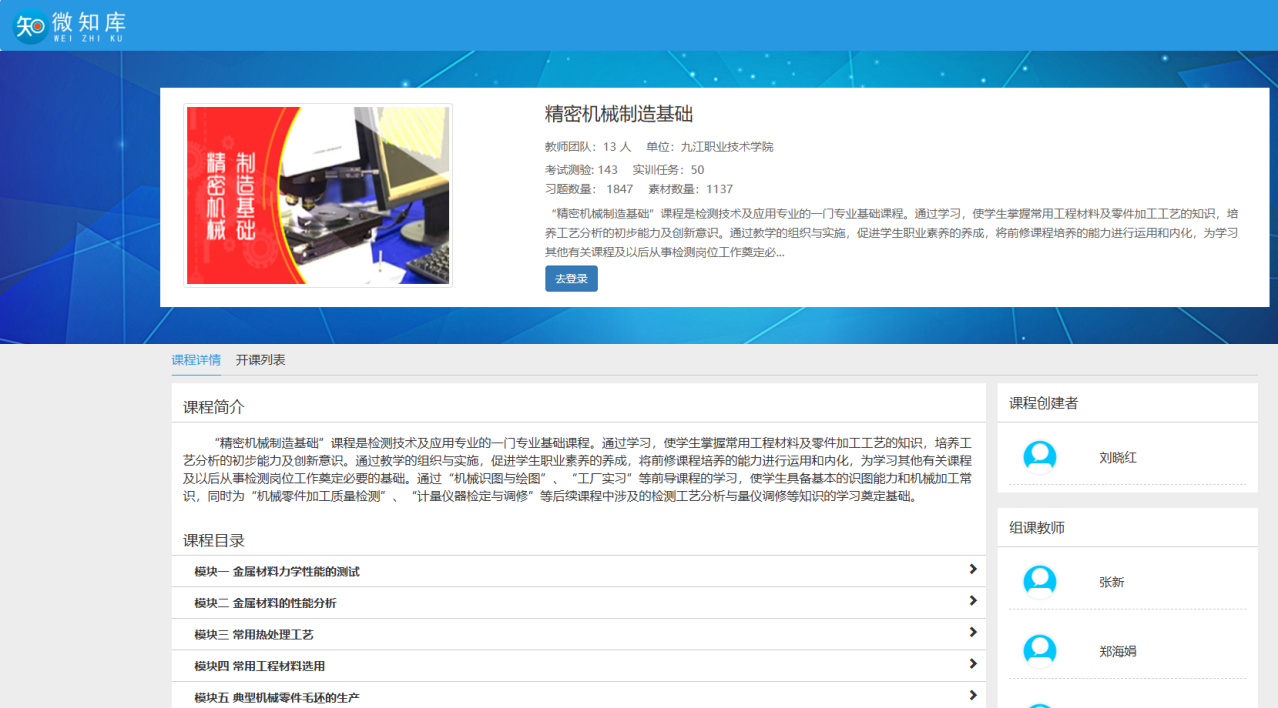Expand chevron for 模块一 金属材料力学性能的测试

coord(972,570)
